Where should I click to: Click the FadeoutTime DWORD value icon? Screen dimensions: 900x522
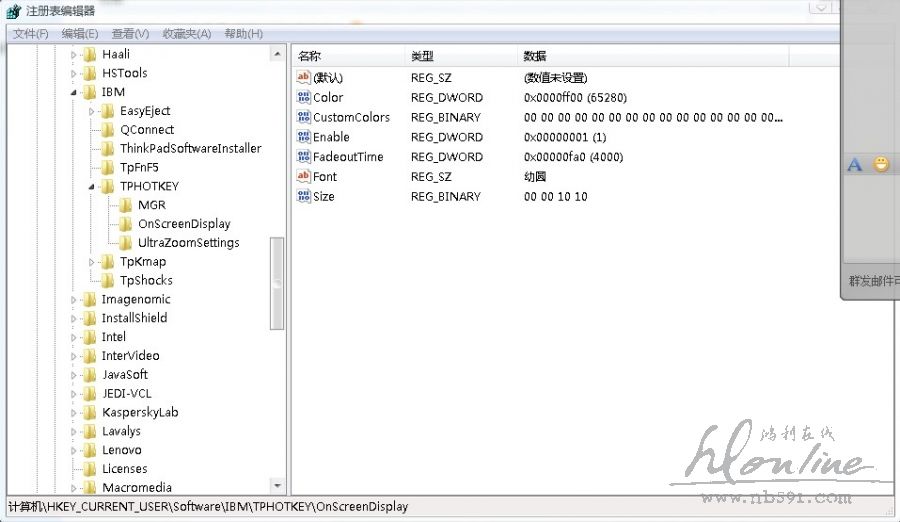point(304,156)
